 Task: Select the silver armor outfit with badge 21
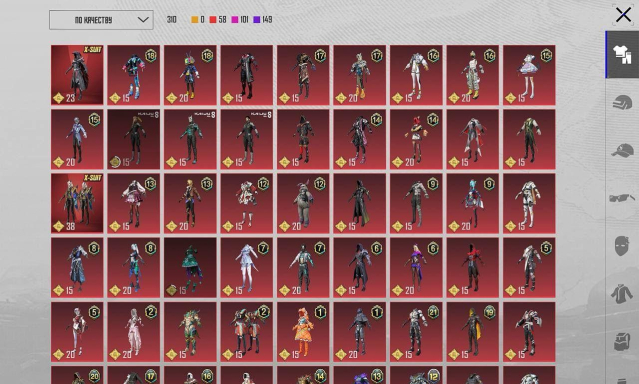(x=416, y=332)
